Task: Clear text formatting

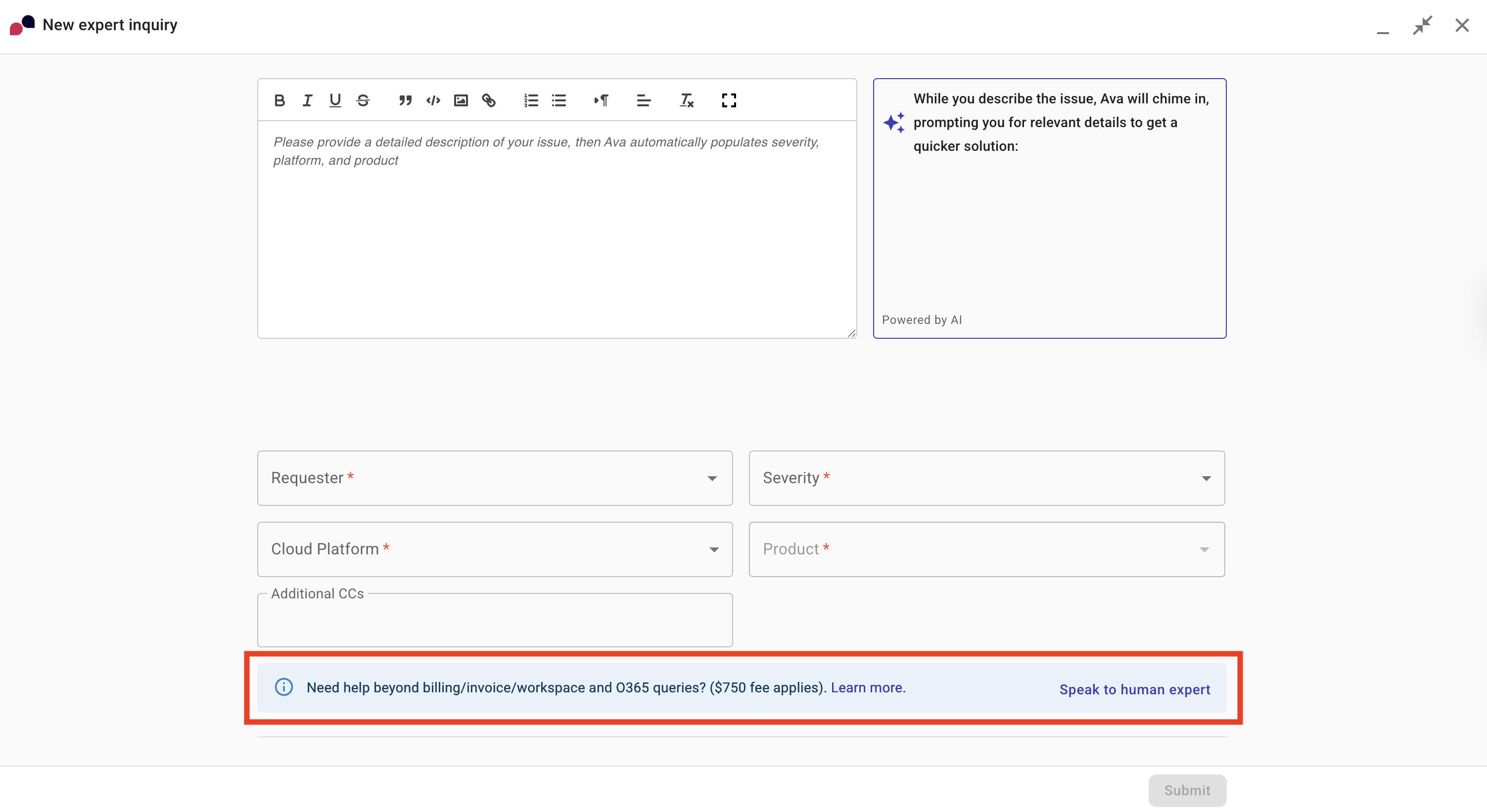Action: coord(686,100)
